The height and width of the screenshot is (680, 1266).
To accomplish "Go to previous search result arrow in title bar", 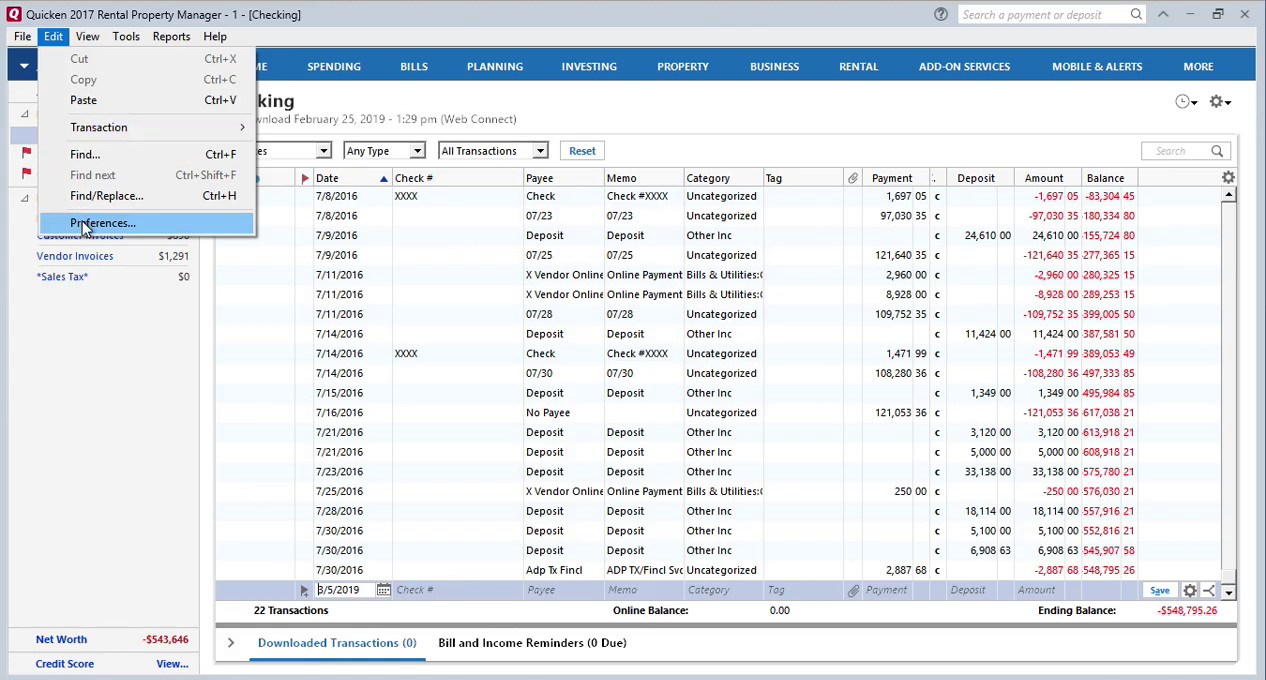I will point(1163,14).
